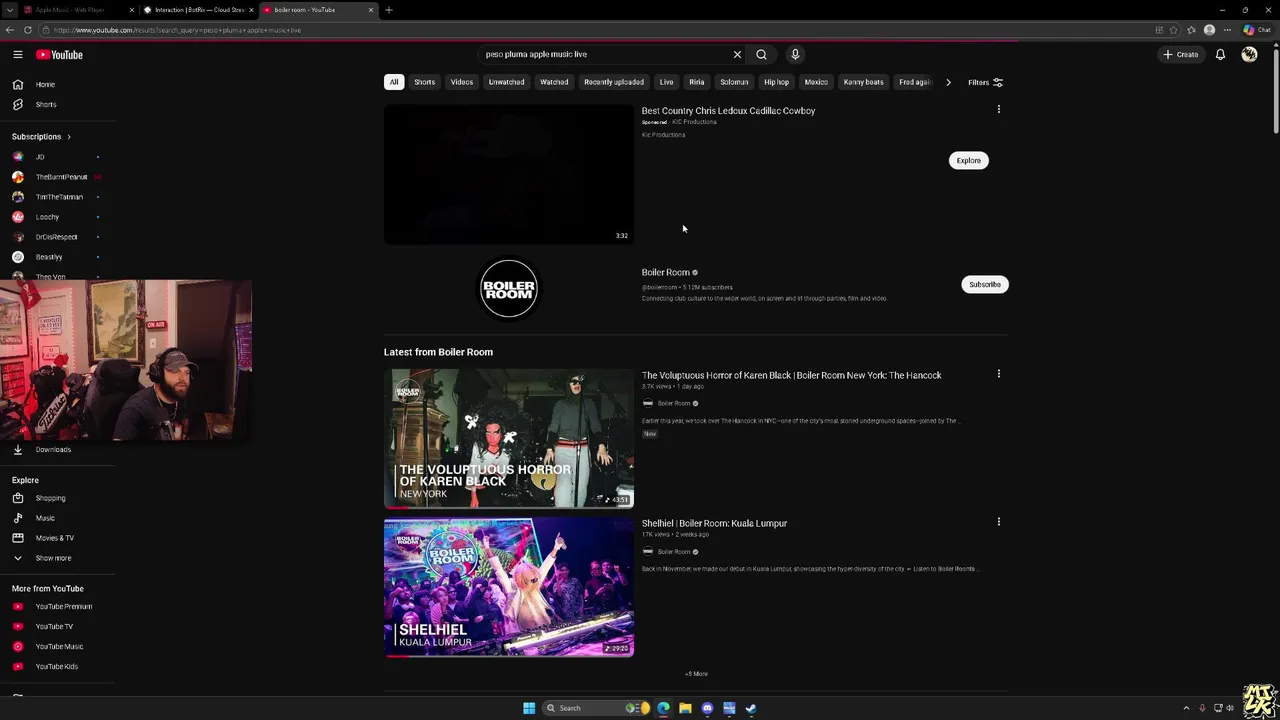Select the Shorts filter chip
Viewport: 1280px width, 720px height.
[425, 82]
